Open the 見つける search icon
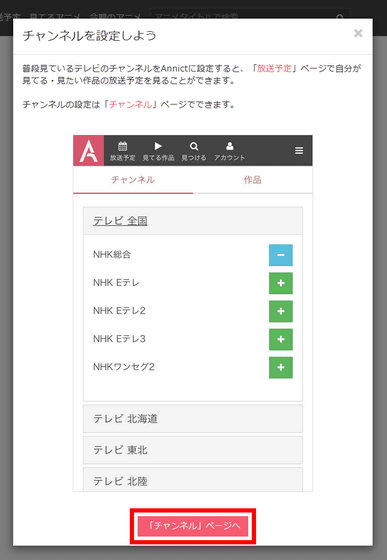The width and height of the screenshot is (387, 560). click(194, 151)
